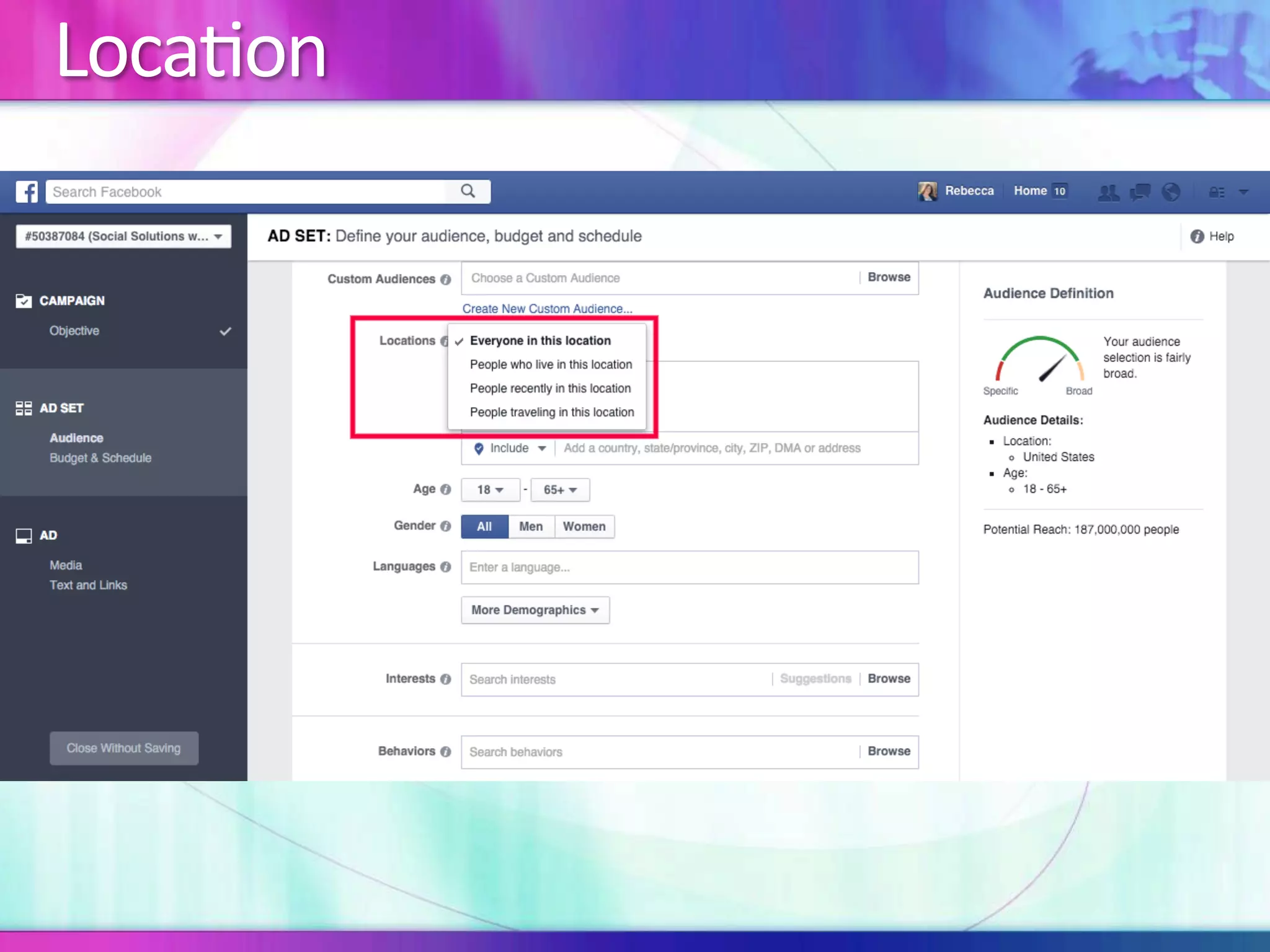
Task: Expand the More Demographics dropdown
Action: (535, 610)
